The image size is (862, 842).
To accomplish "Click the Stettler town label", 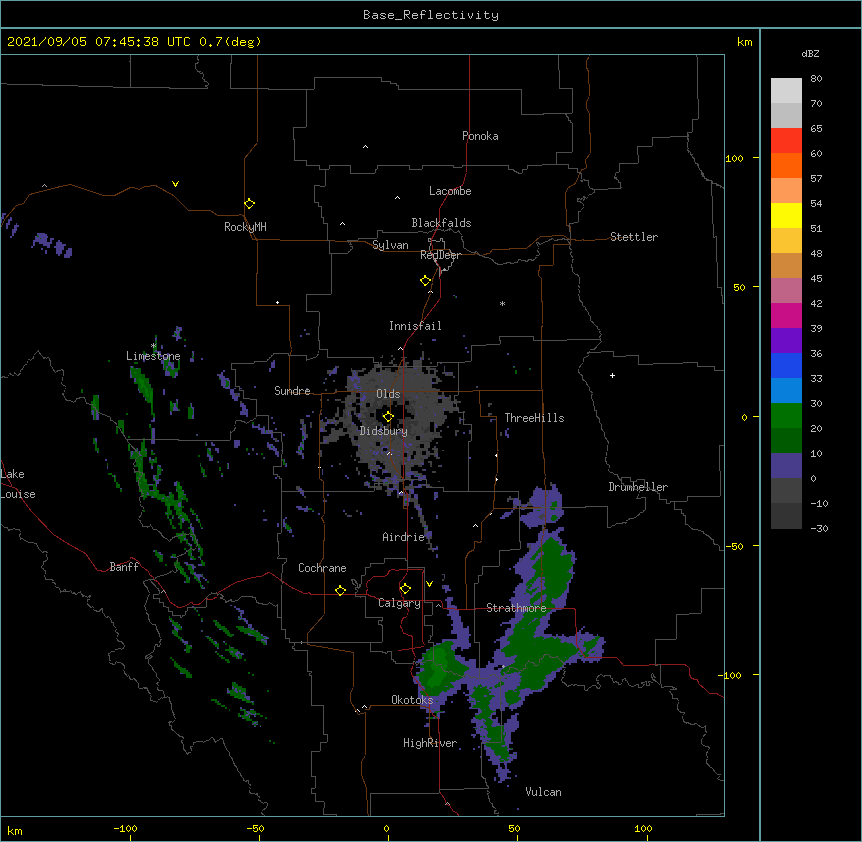I will pyautogui.click(x=633, y=237).
